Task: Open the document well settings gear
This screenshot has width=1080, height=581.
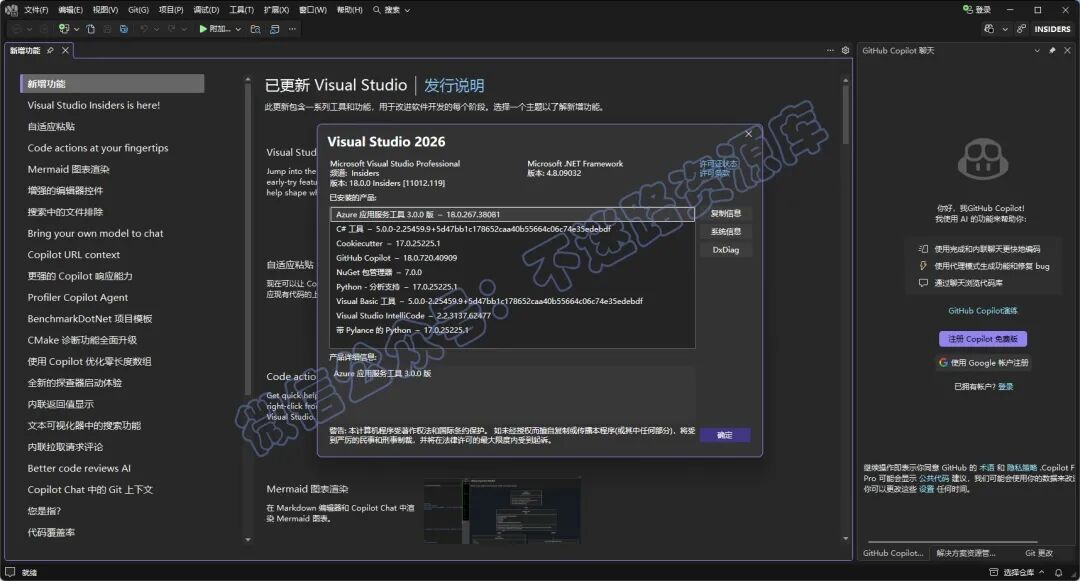Action: point(845,50)
